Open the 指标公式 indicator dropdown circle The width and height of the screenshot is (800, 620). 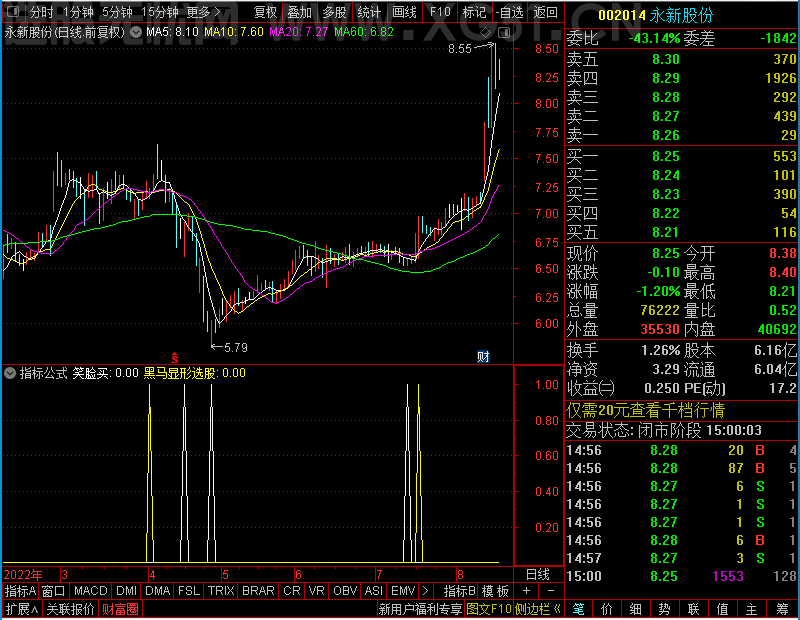[x=10, y=373]
